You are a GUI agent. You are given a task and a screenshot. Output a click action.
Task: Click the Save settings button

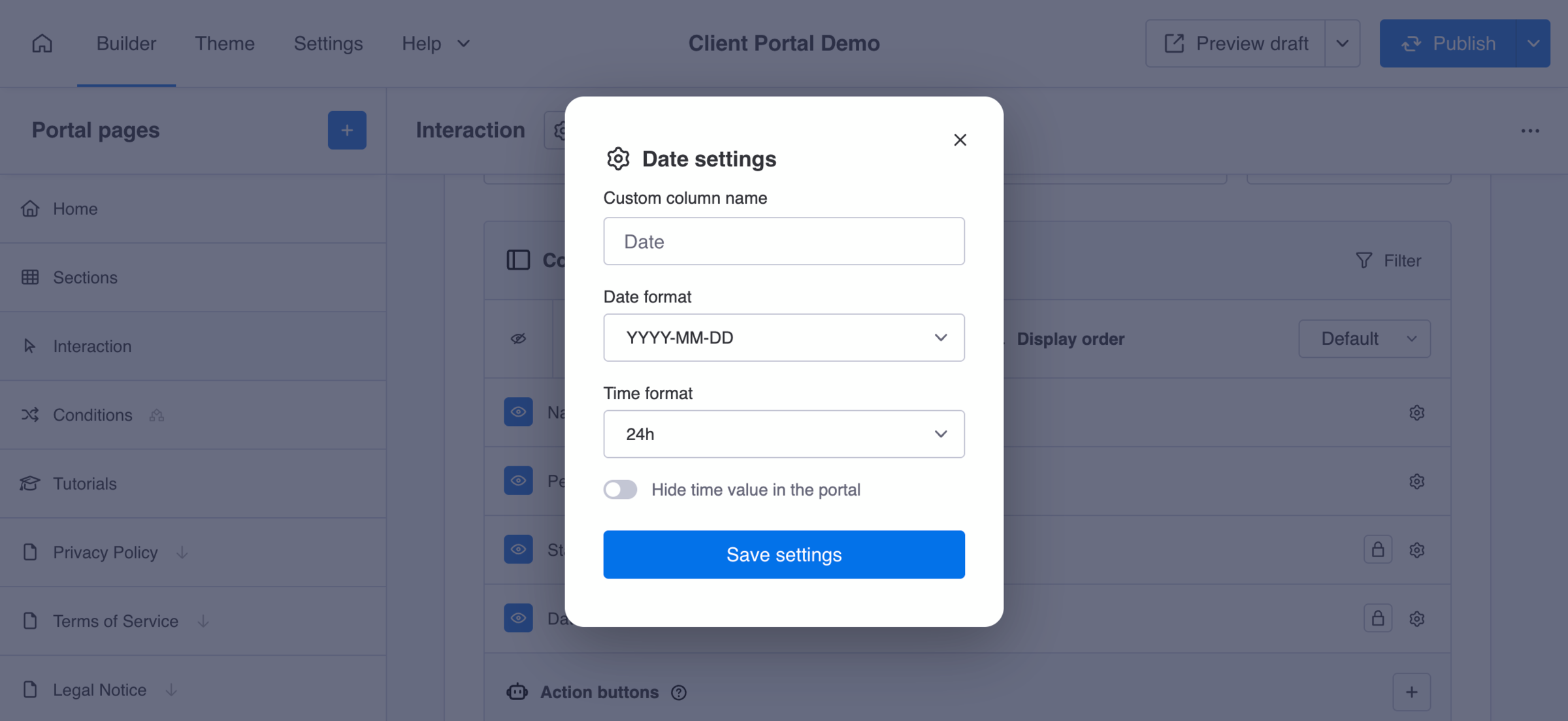pos(783,554)
